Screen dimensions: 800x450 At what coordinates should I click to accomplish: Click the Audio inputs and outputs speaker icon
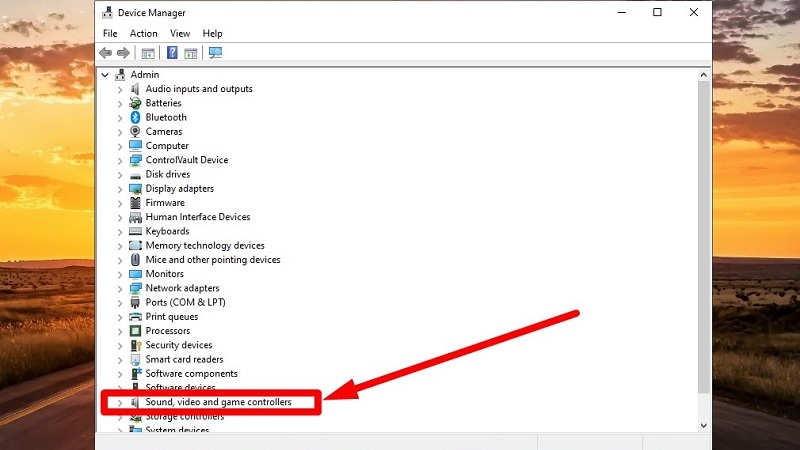135,89
